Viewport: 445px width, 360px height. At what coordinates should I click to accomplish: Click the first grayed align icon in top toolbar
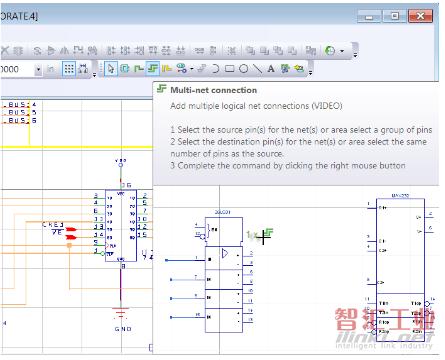(111, 51)
